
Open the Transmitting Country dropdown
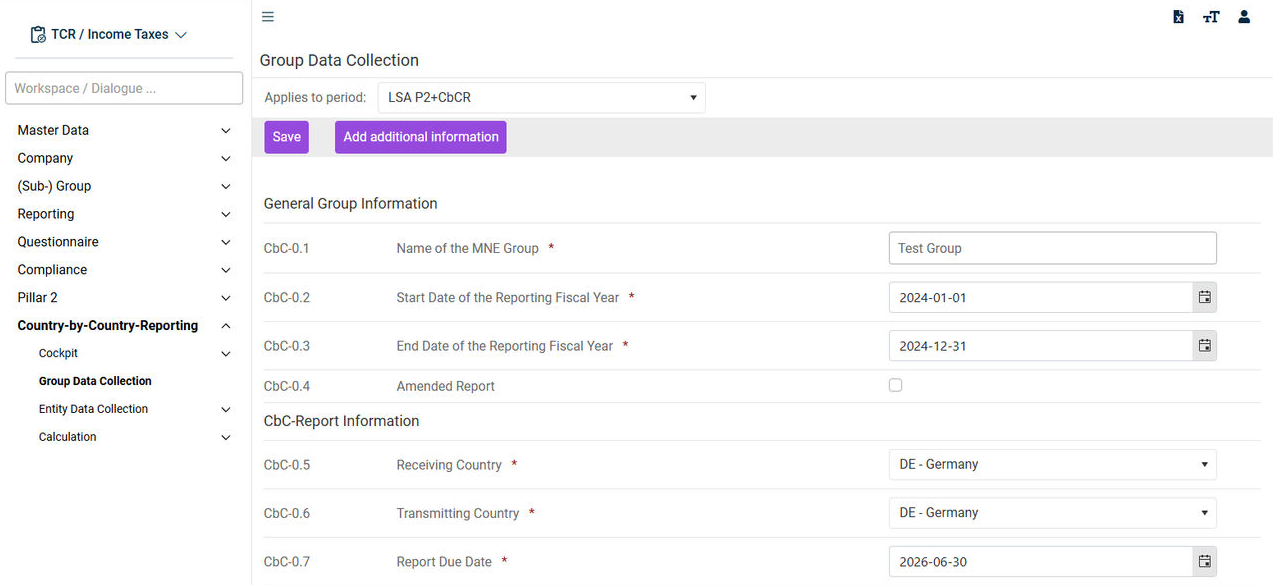1052,512
